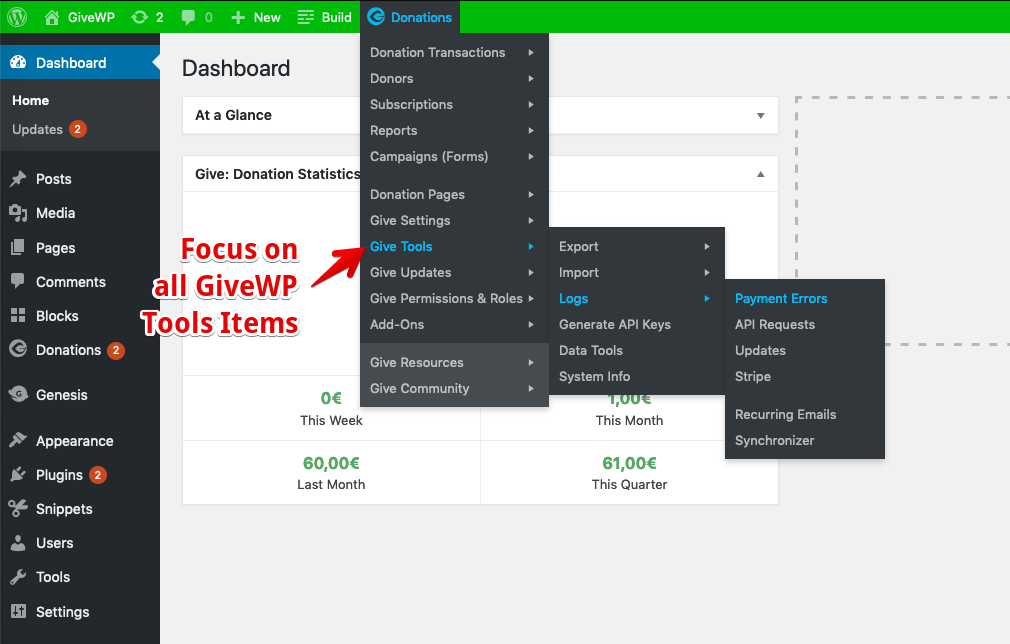Choose System Info in submenu
Viewport: 1010px width, 644px height.
pos(636,377)
